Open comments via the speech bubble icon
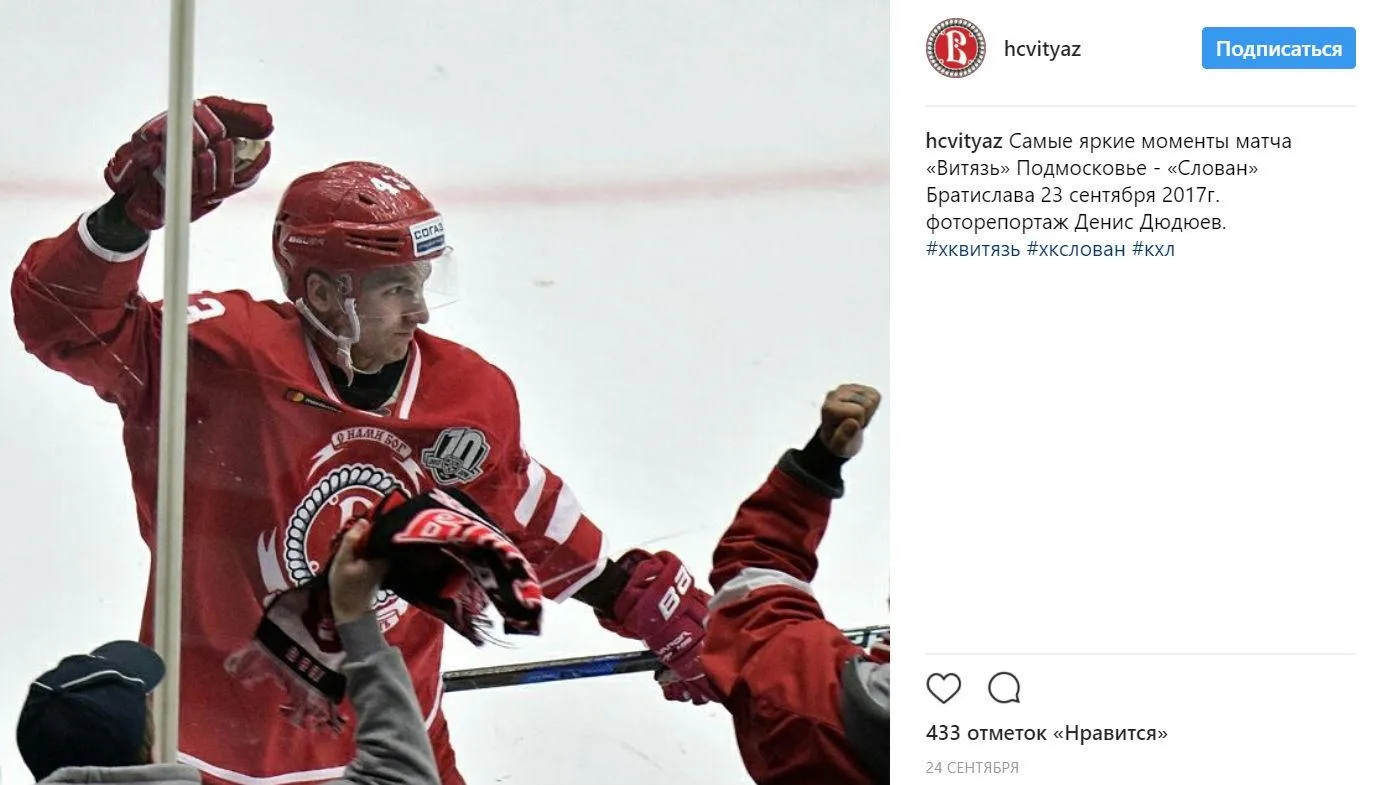The image size is (1379, 785). click(1004, 688)
